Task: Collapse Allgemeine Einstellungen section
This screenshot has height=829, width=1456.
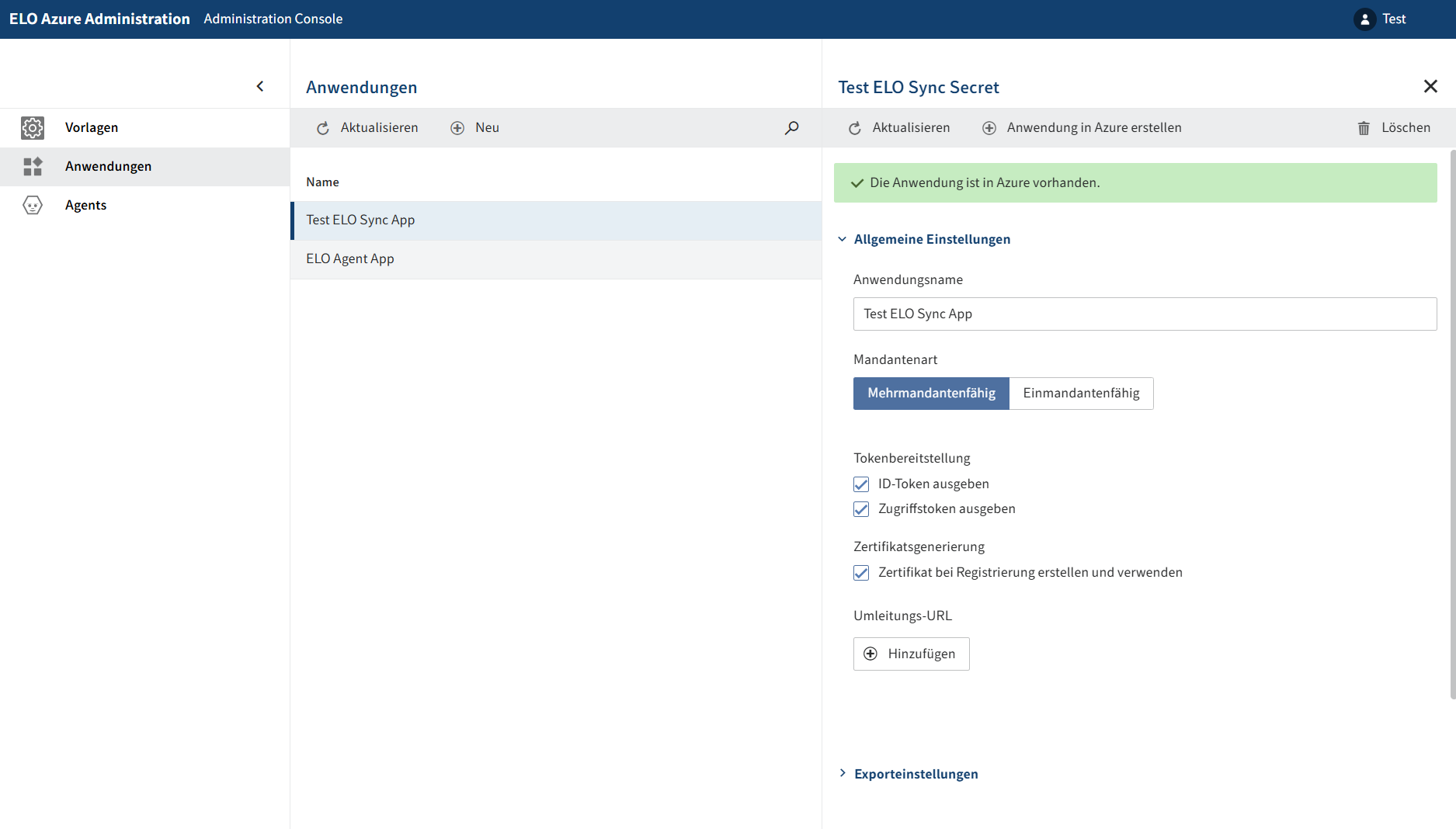Action: point(924,239)
